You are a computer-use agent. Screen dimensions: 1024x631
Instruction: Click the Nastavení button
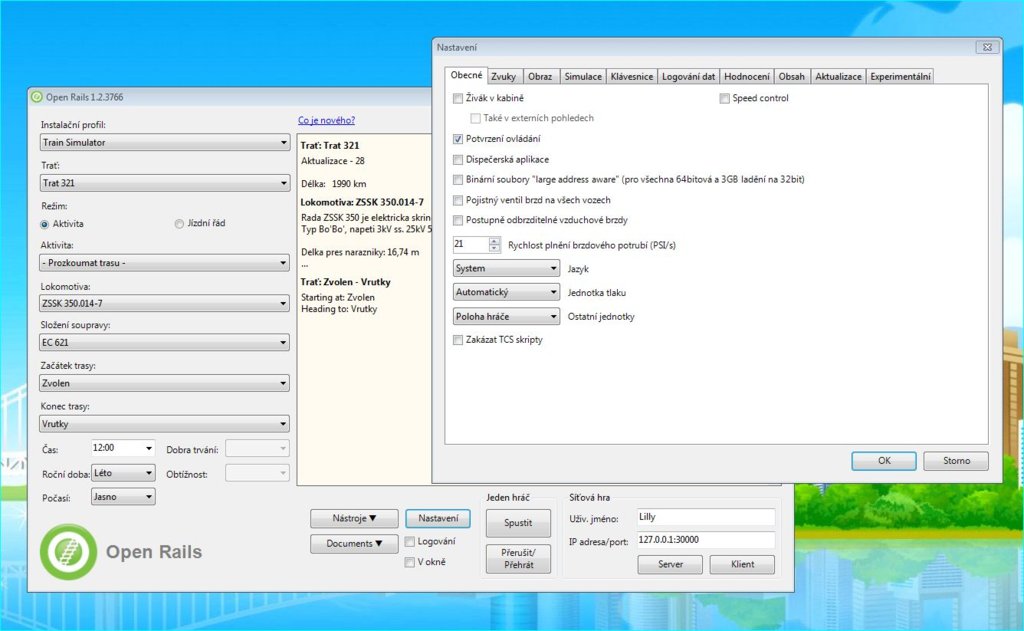click(x=438, y=518)
